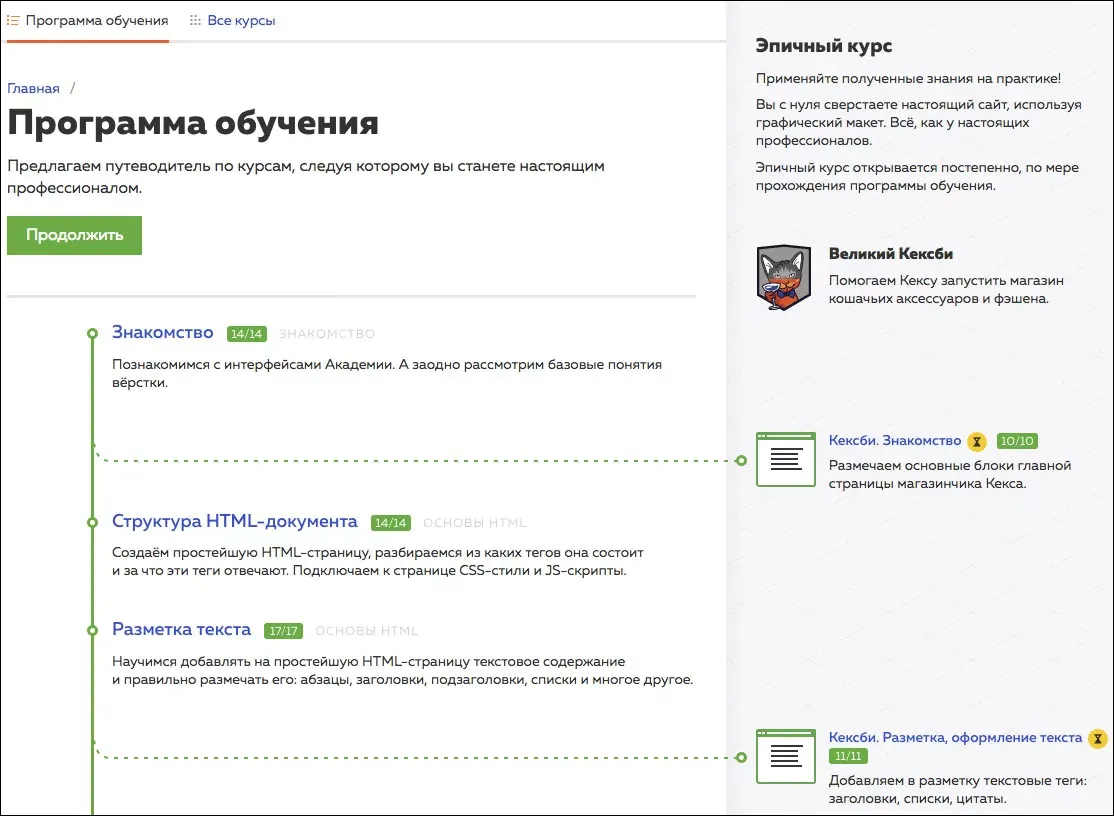Click the Великий Кексби cat avatar
This screenshot has width=1114, height=816.
(x=784, y=279)
